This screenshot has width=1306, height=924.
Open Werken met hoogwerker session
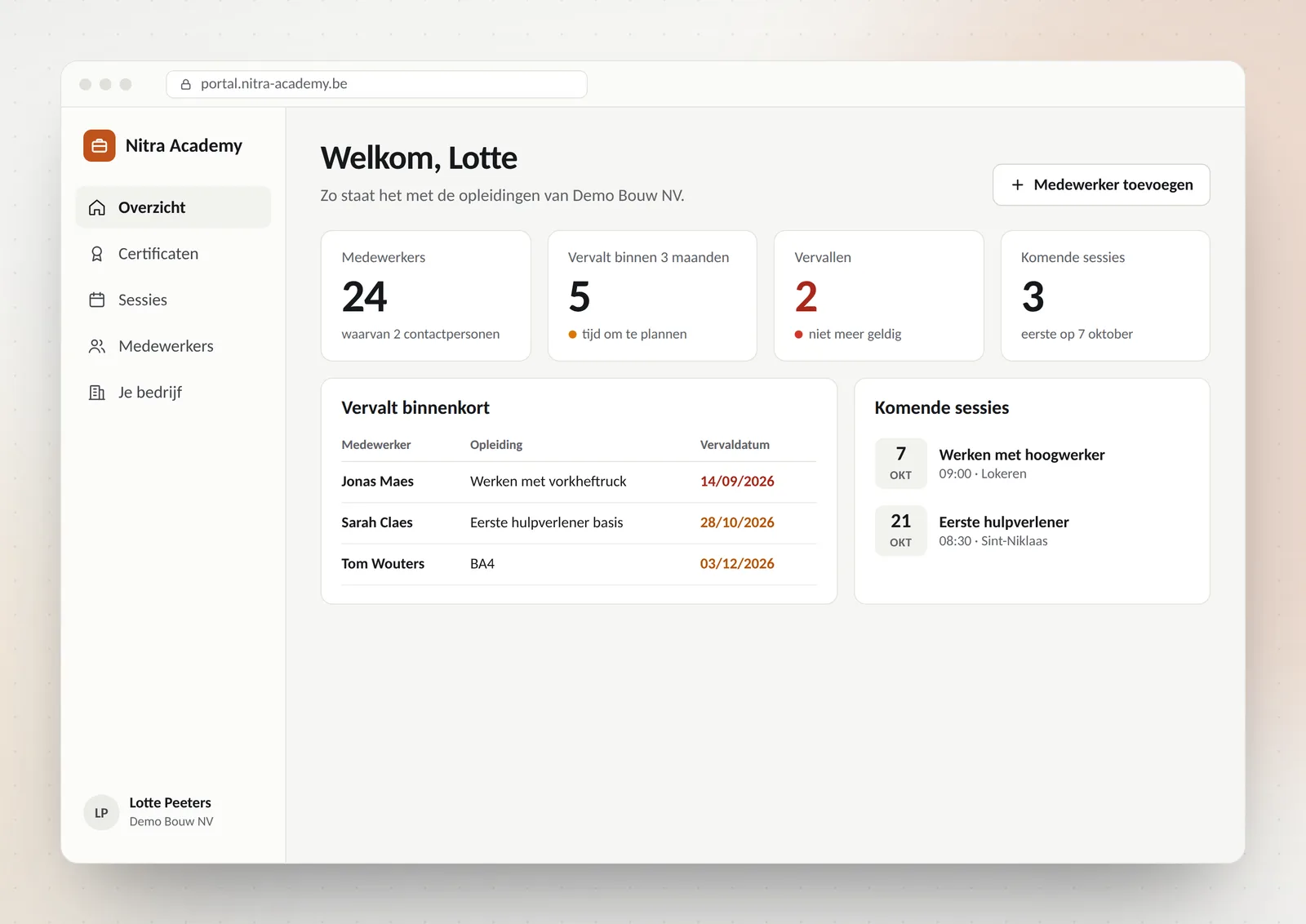click(1022, 455)
